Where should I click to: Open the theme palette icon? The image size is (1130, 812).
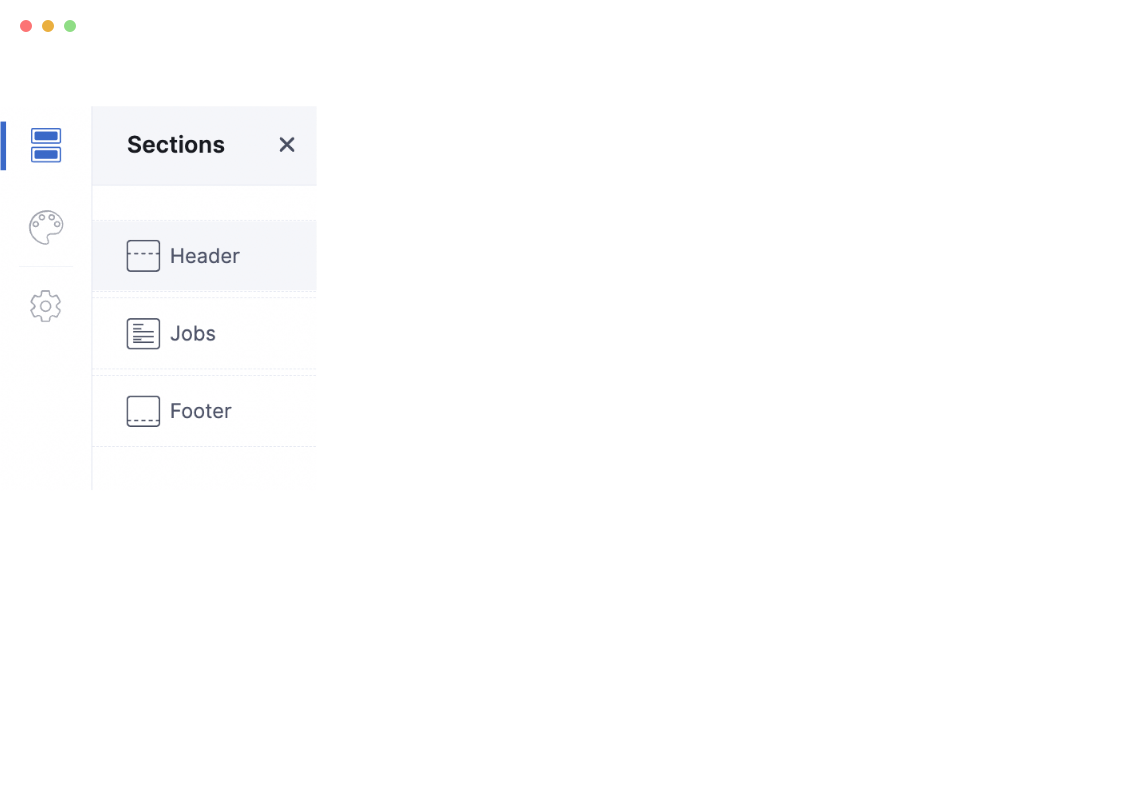pyautogui.click(x=46, y=227)
